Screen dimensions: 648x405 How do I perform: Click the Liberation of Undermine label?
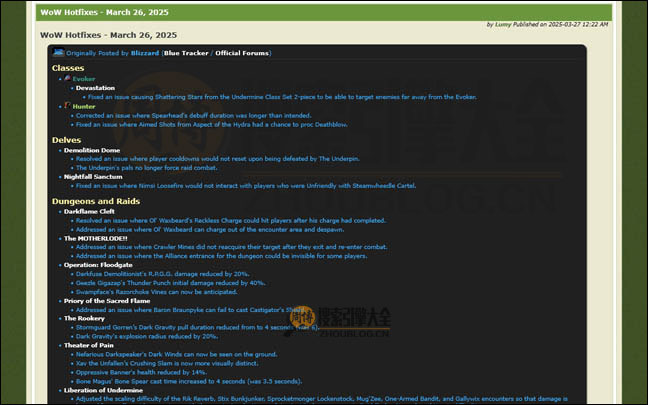pyautogui.click(x=103, y=390)
